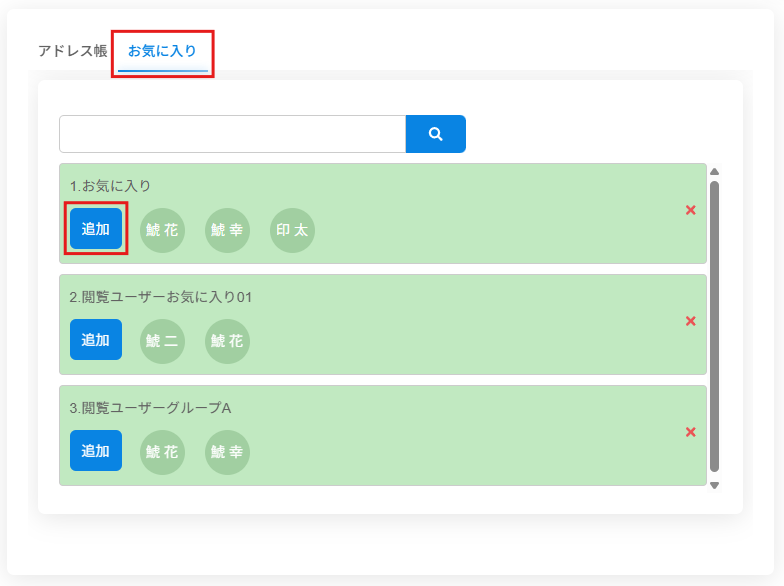Viewport: 784px width, 586px height.
Task: Focus the favorites search text field
Action: click(232, 134)
